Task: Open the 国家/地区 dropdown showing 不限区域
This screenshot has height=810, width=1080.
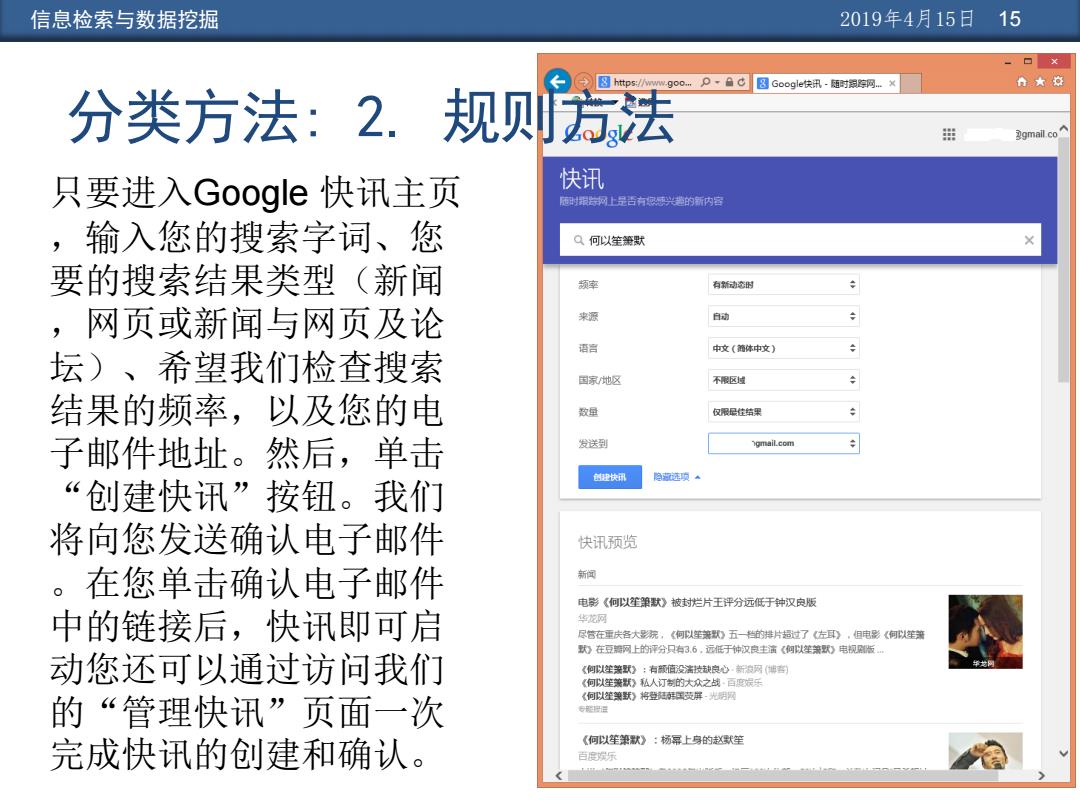Action: pos(784,380)
